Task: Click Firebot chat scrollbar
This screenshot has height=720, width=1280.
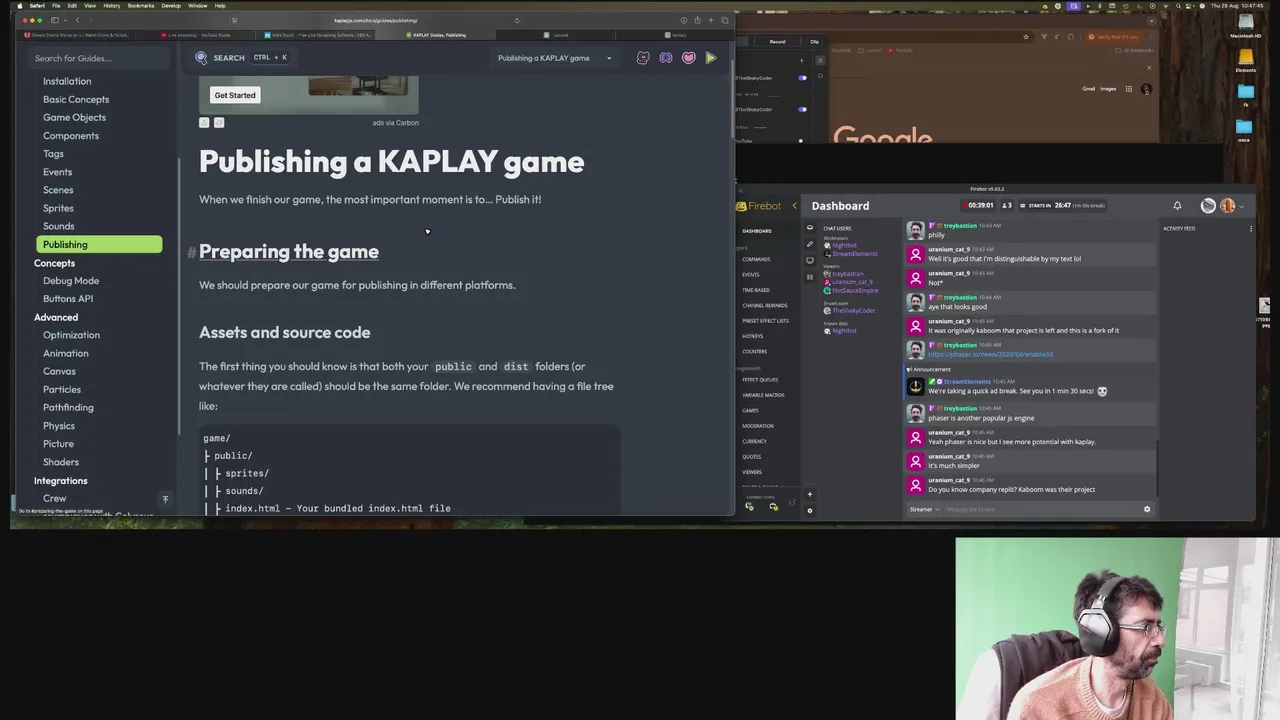Action: pos(1157,469)
